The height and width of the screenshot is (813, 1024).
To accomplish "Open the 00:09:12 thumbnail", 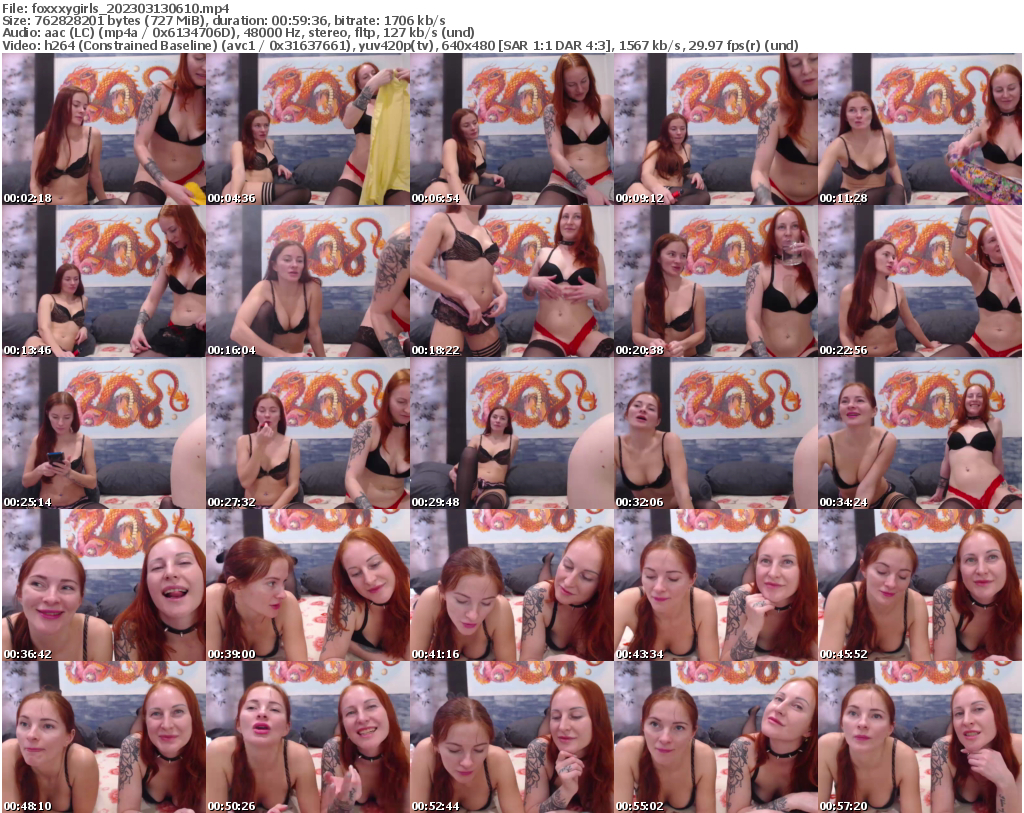I will coord(714,130).
